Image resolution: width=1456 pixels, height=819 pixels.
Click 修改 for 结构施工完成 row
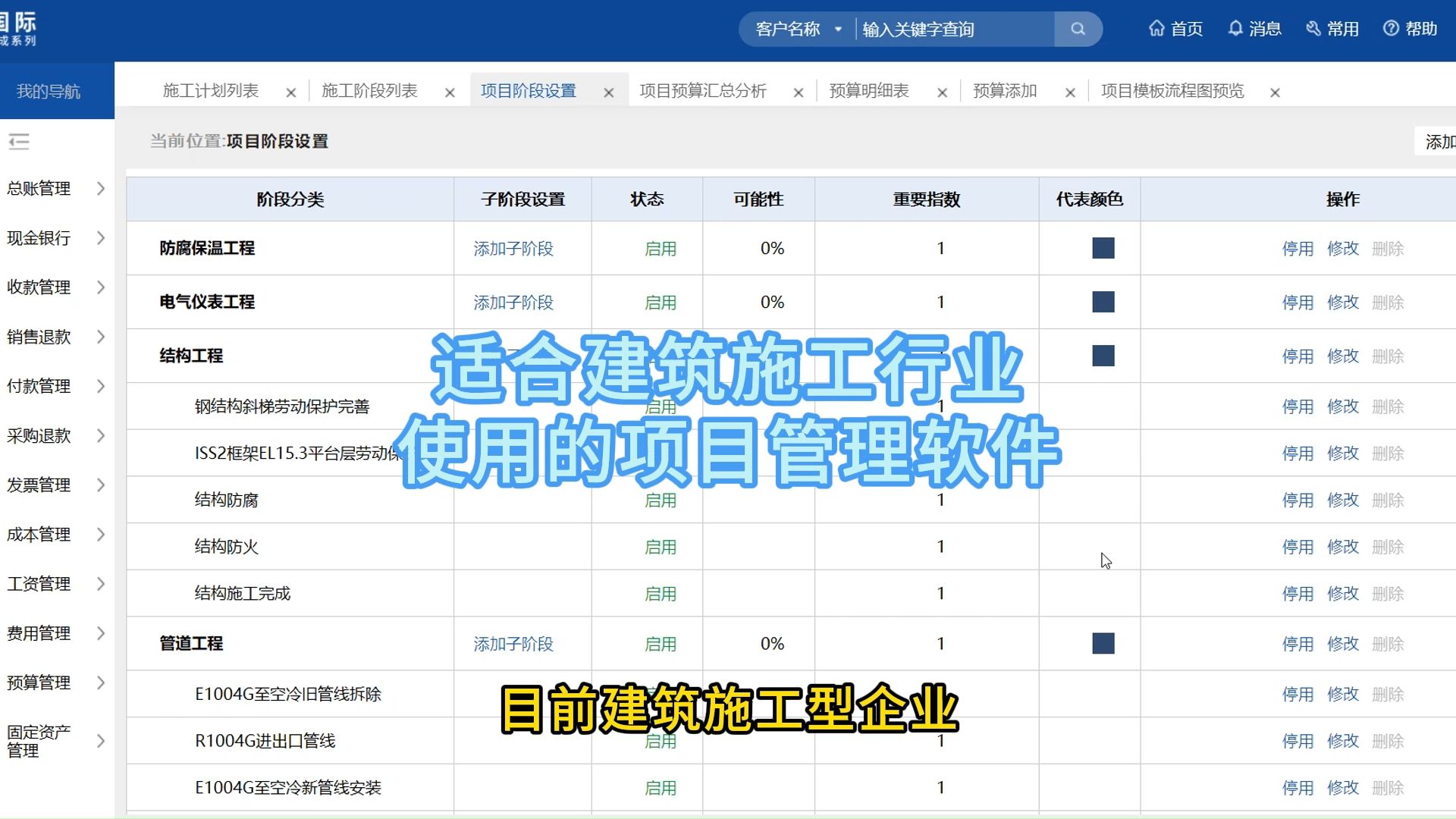point(1343,594)
